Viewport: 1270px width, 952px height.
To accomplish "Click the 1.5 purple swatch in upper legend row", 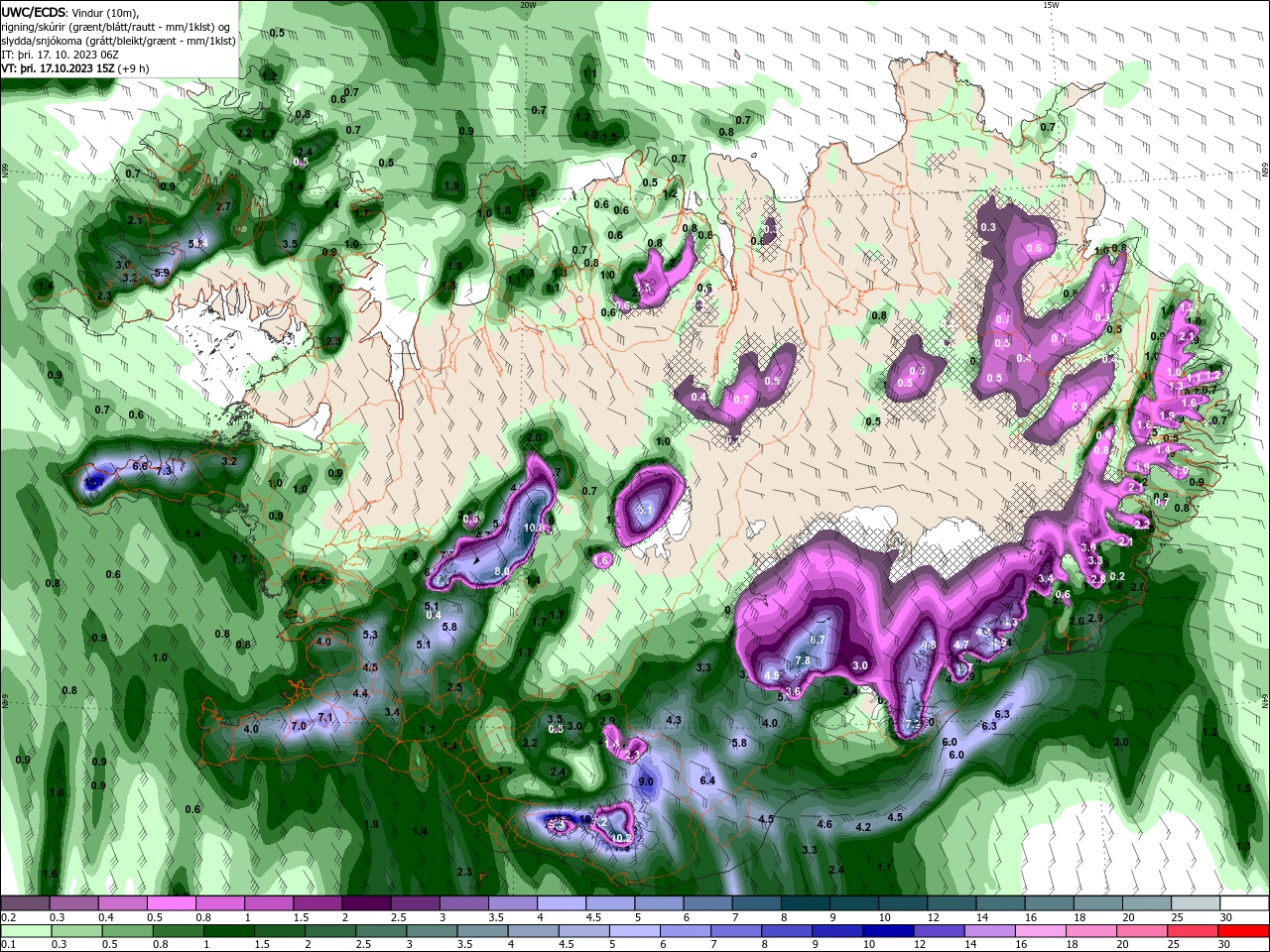I will (317, 903).
